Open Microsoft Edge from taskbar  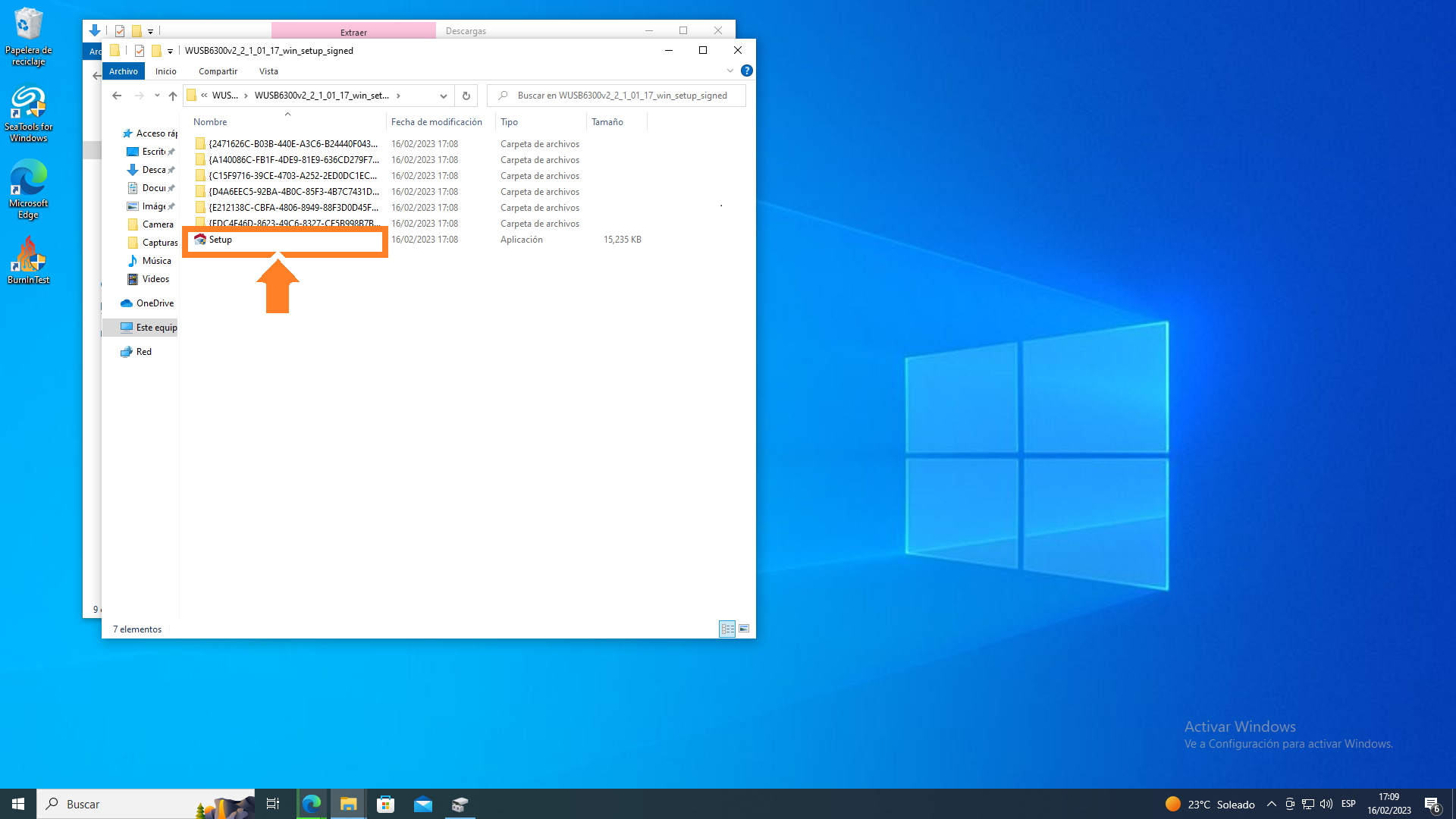coord(312,804)
